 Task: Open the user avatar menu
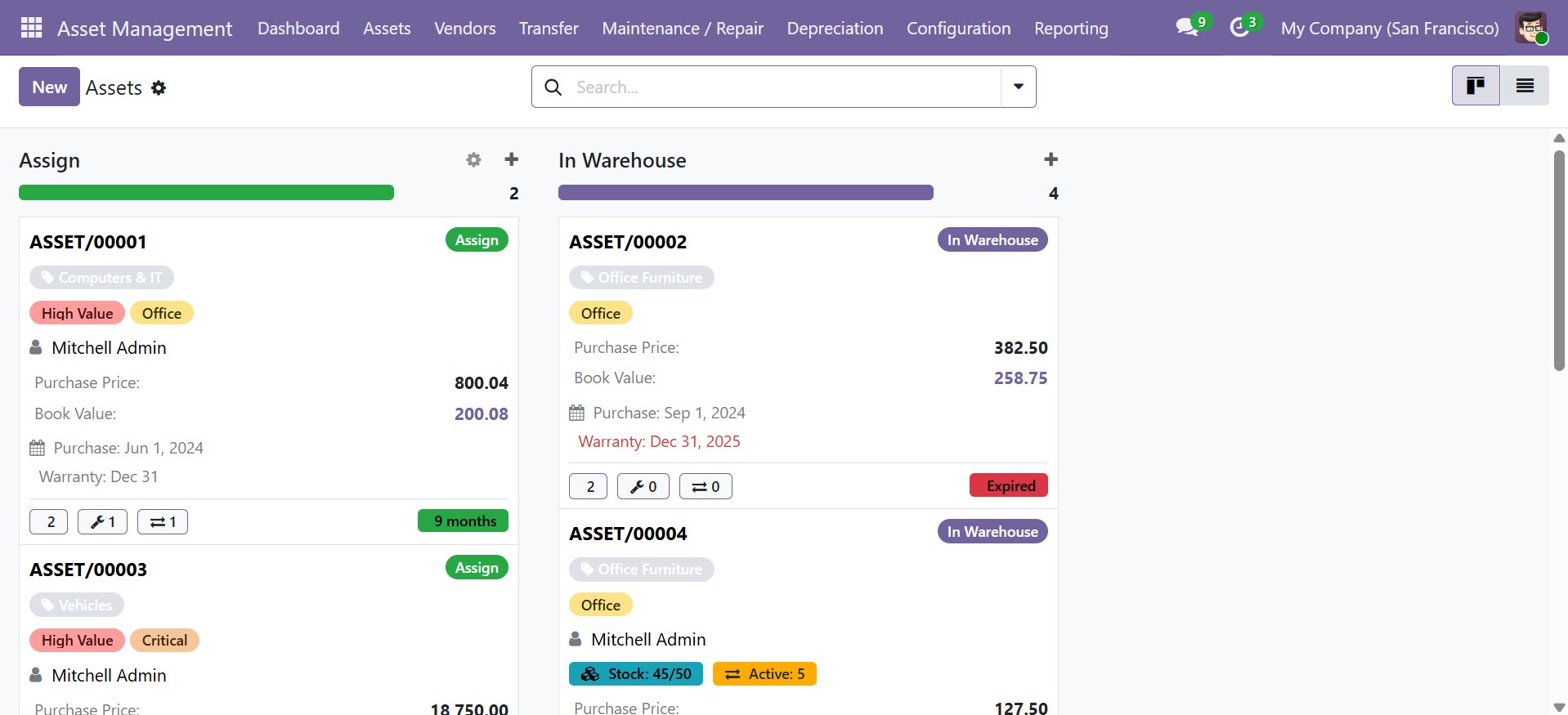click(x=1530, y=28)
